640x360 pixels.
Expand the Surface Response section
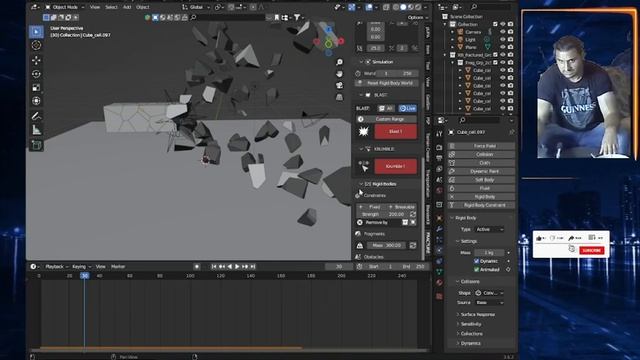click(x=478, y=314)
